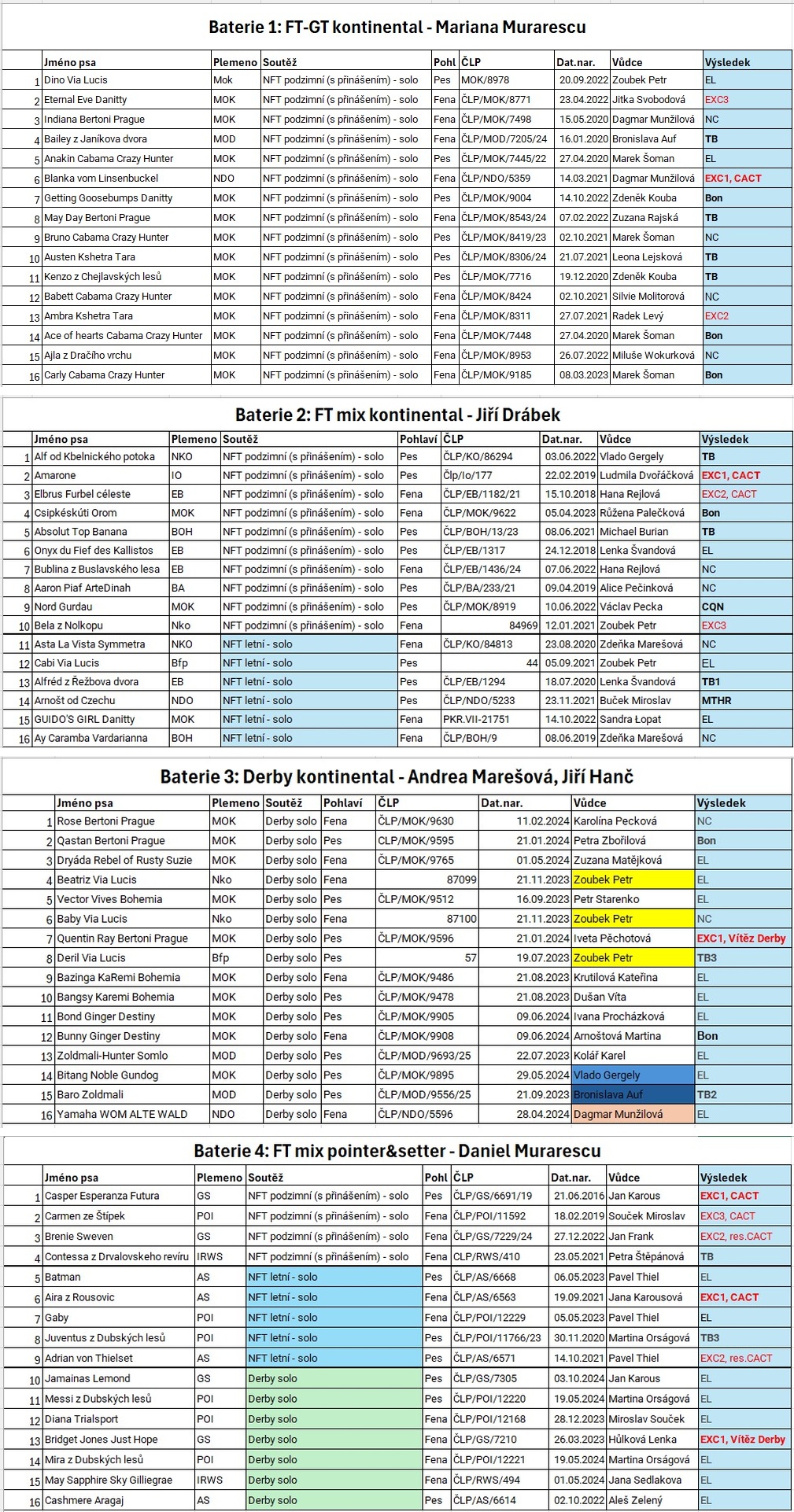Click the 'Elbrus Furbel céleste' cell
The width and height of the screenshot is (794, 1512).
[x=100, y=495]
